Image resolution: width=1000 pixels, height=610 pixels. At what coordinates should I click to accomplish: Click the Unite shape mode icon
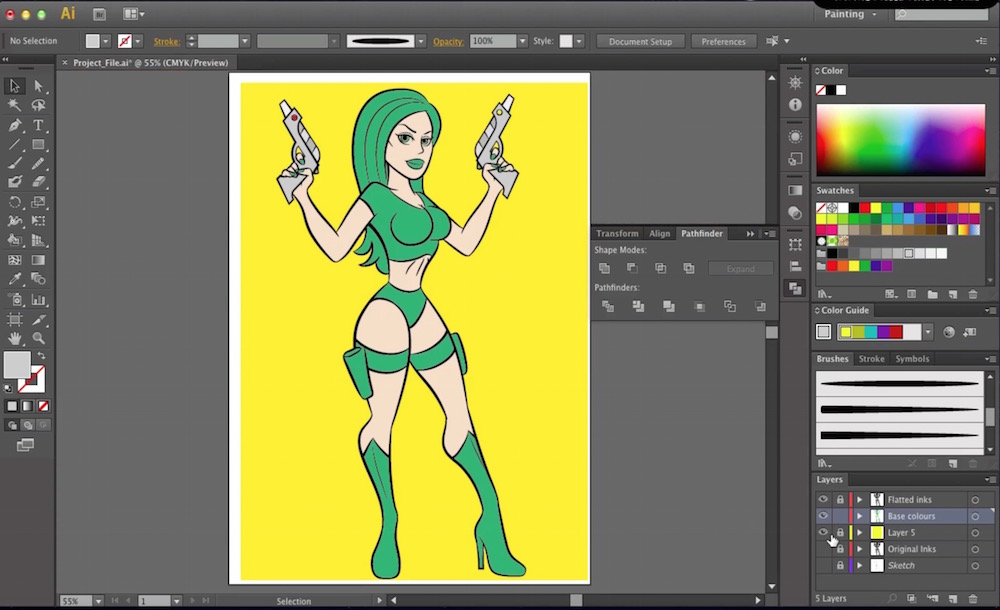(x=604, y=268)
